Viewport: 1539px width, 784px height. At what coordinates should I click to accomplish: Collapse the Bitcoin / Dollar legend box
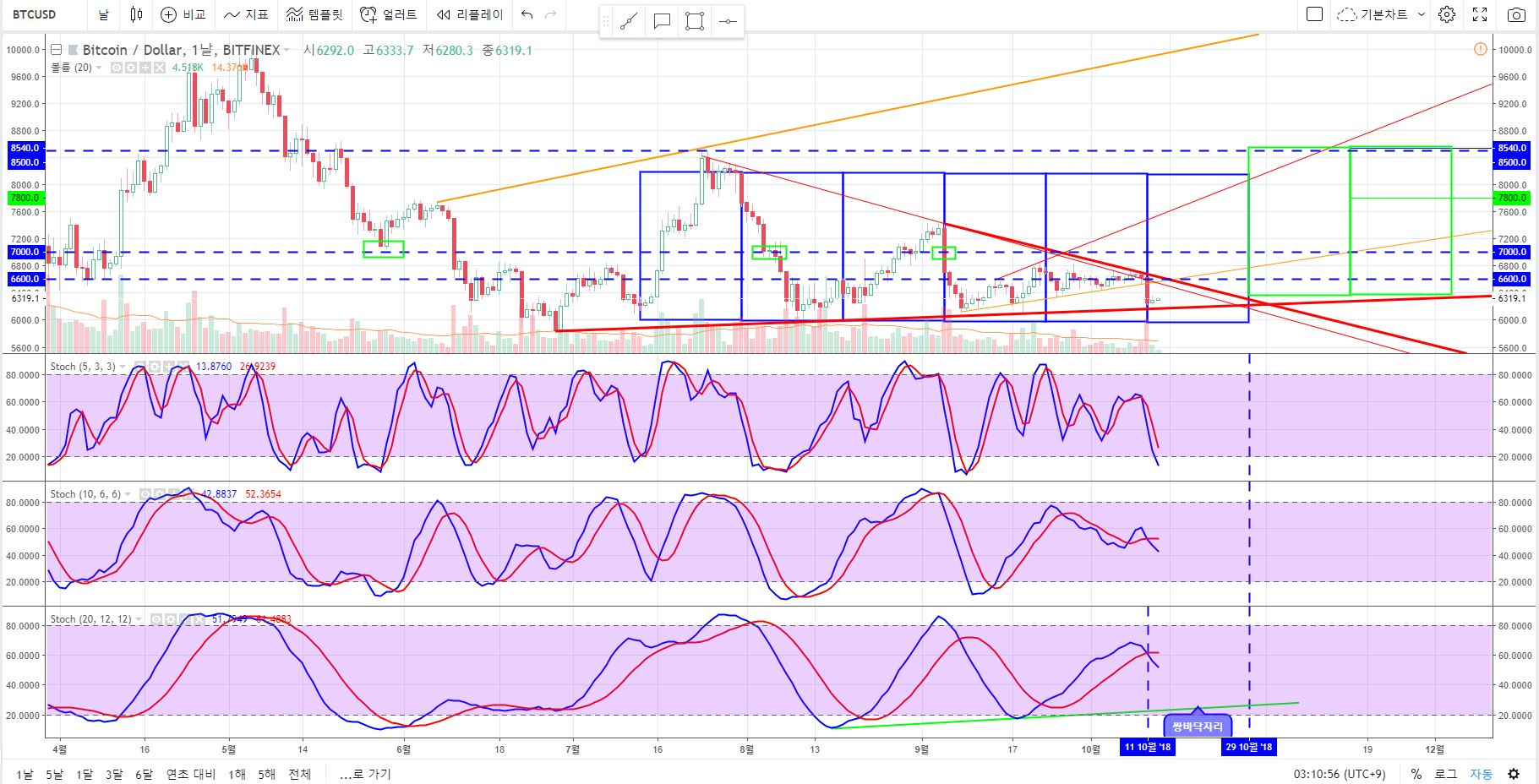tap(57, 50)
